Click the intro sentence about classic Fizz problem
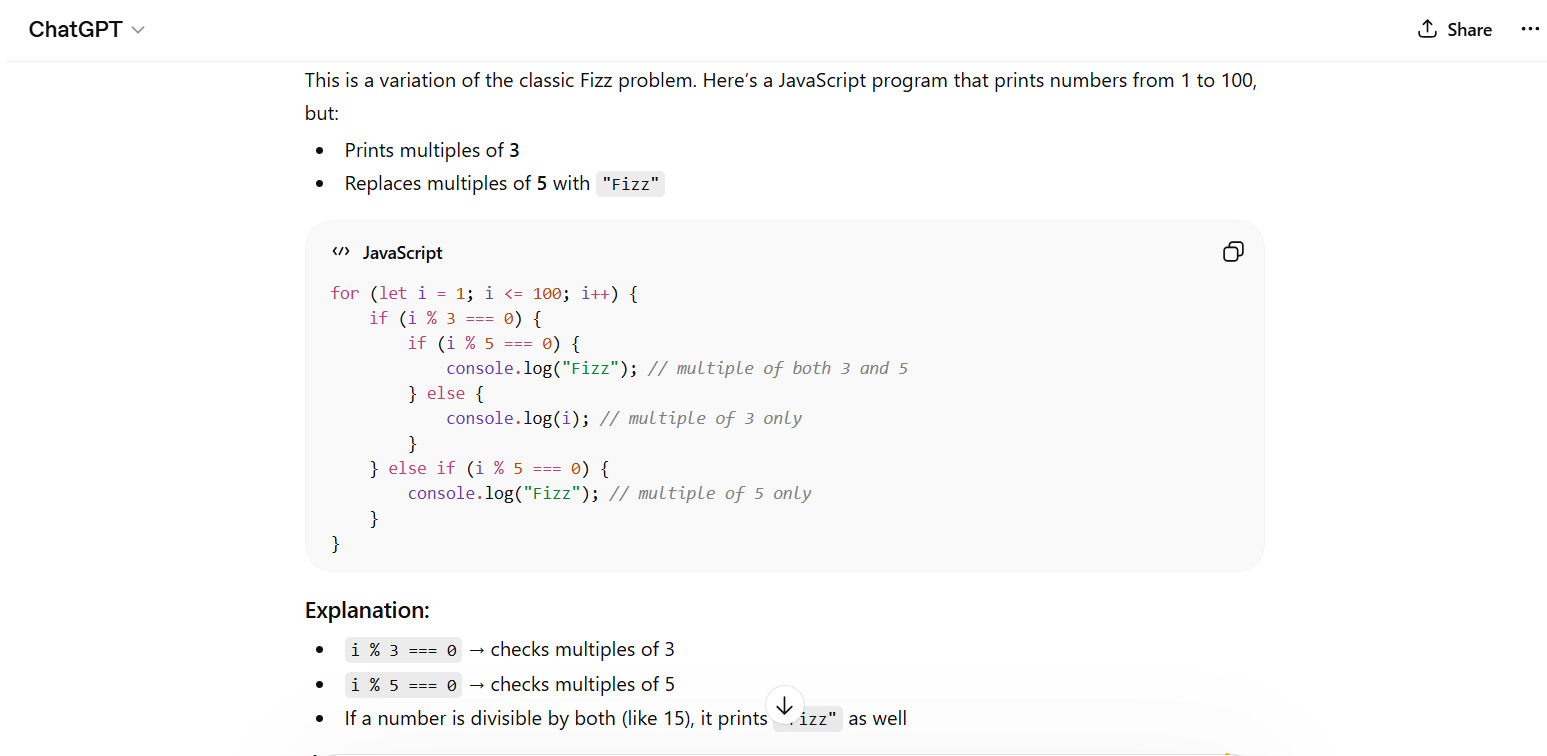Screen dimensions: 1547x756 coord(780,80)
